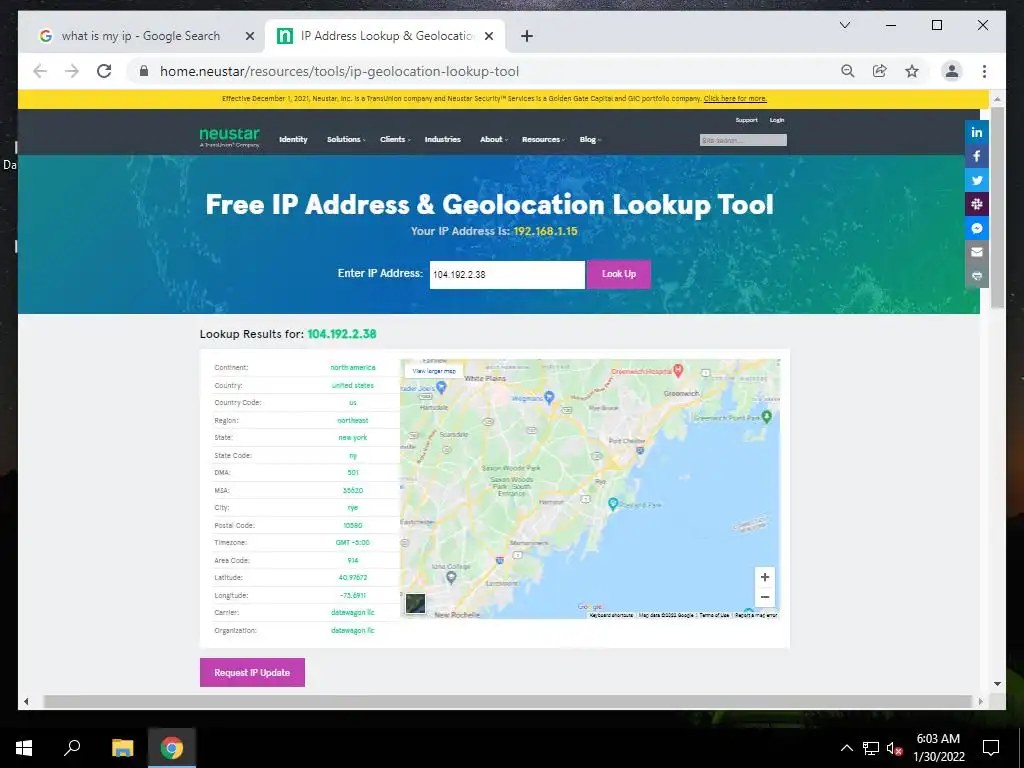Click the Greenwich Hospital map pin
The height and width of the screenshot is (768, 1024).
678,370
